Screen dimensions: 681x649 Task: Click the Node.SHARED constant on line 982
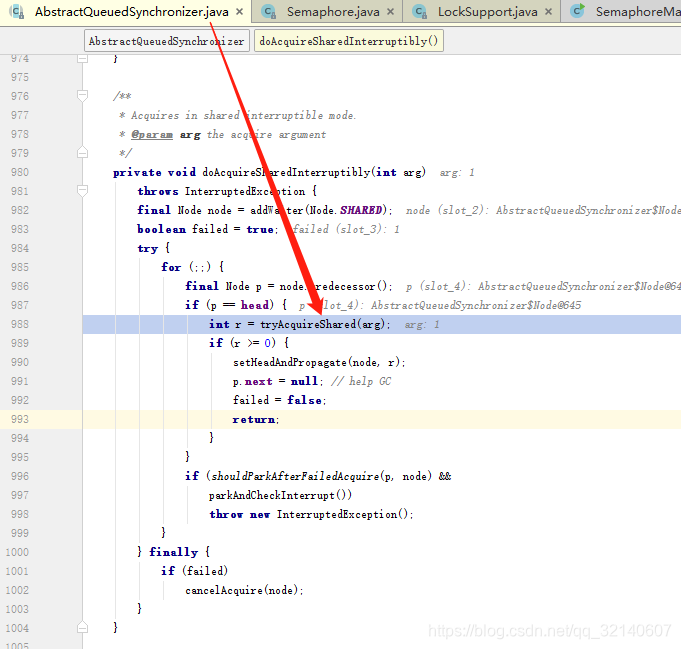346,210
